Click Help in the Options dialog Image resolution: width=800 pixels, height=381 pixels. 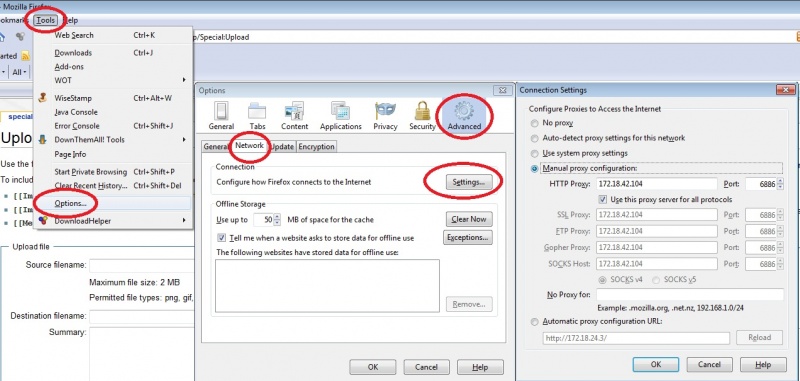480,367
